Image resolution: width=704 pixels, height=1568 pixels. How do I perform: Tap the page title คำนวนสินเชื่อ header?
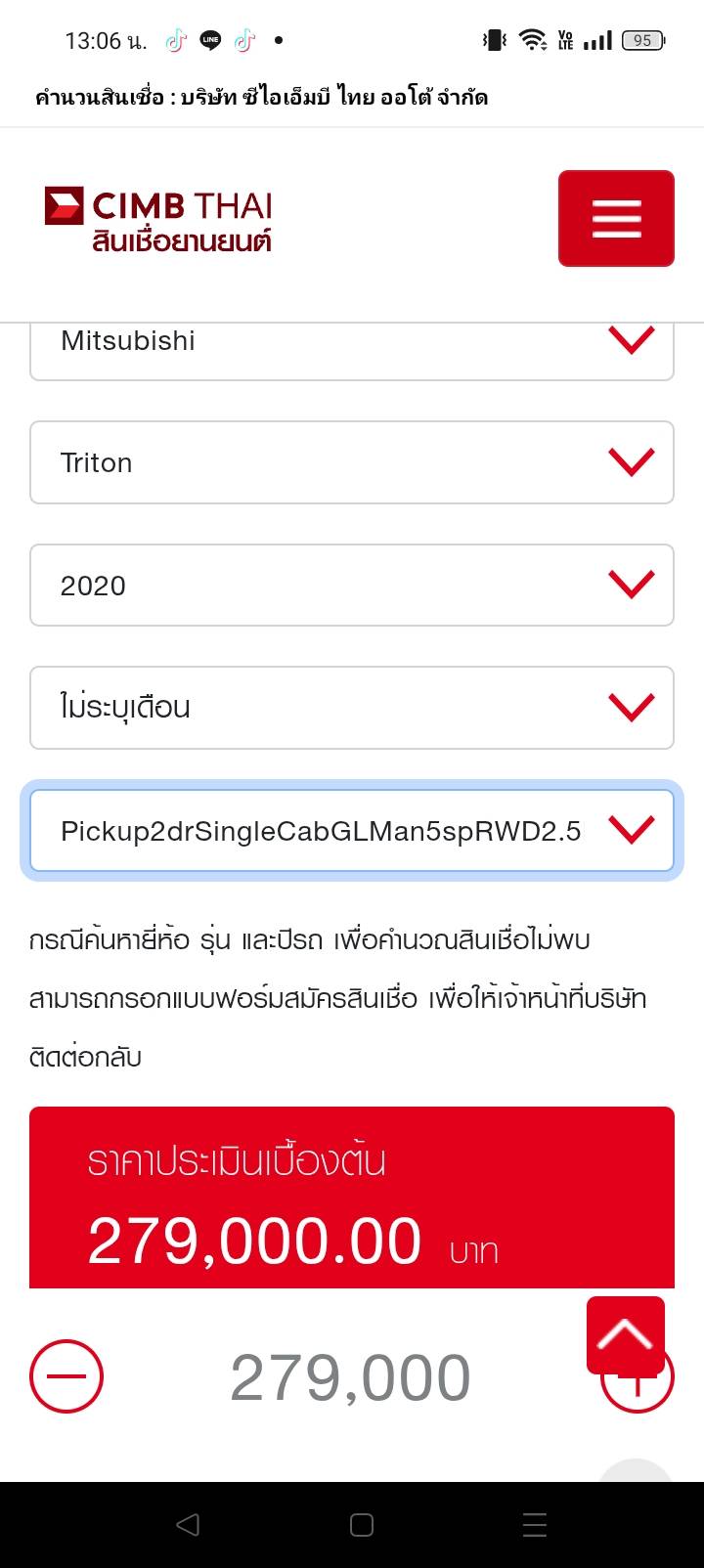click(261, 97)
